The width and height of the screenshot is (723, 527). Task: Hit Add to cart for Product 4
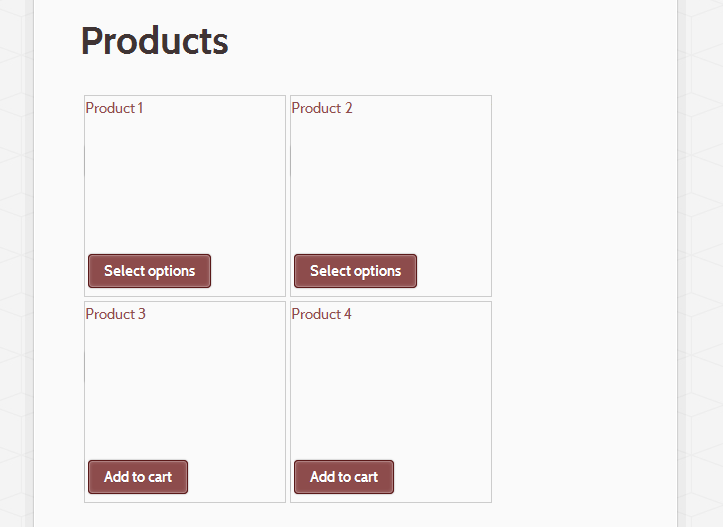point(344,477)
